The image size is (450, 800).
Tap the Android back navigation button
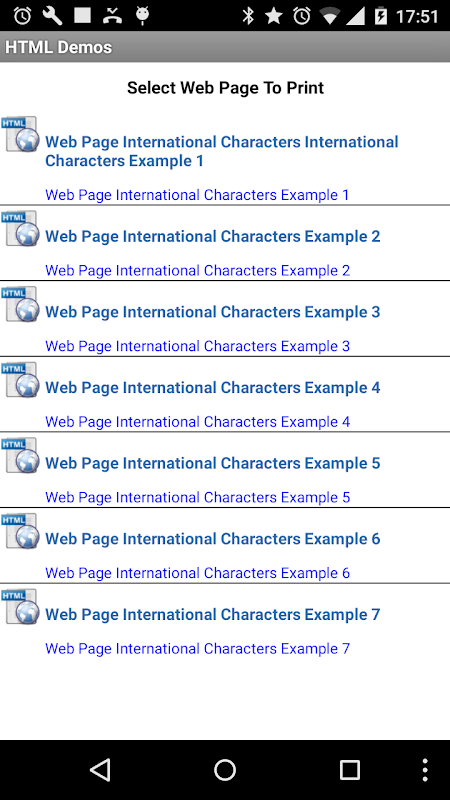[100, 769]
